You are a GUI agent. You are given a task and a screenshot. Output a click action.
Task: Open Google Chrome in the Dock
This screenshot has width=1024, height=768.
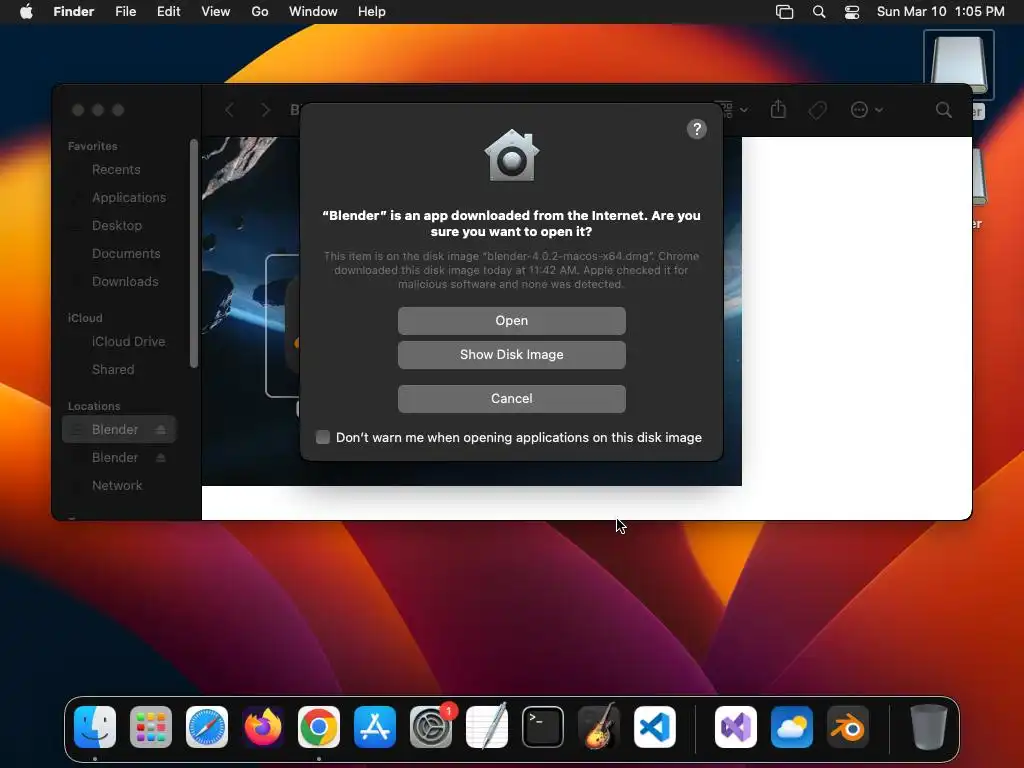click(x=319, y=727)
